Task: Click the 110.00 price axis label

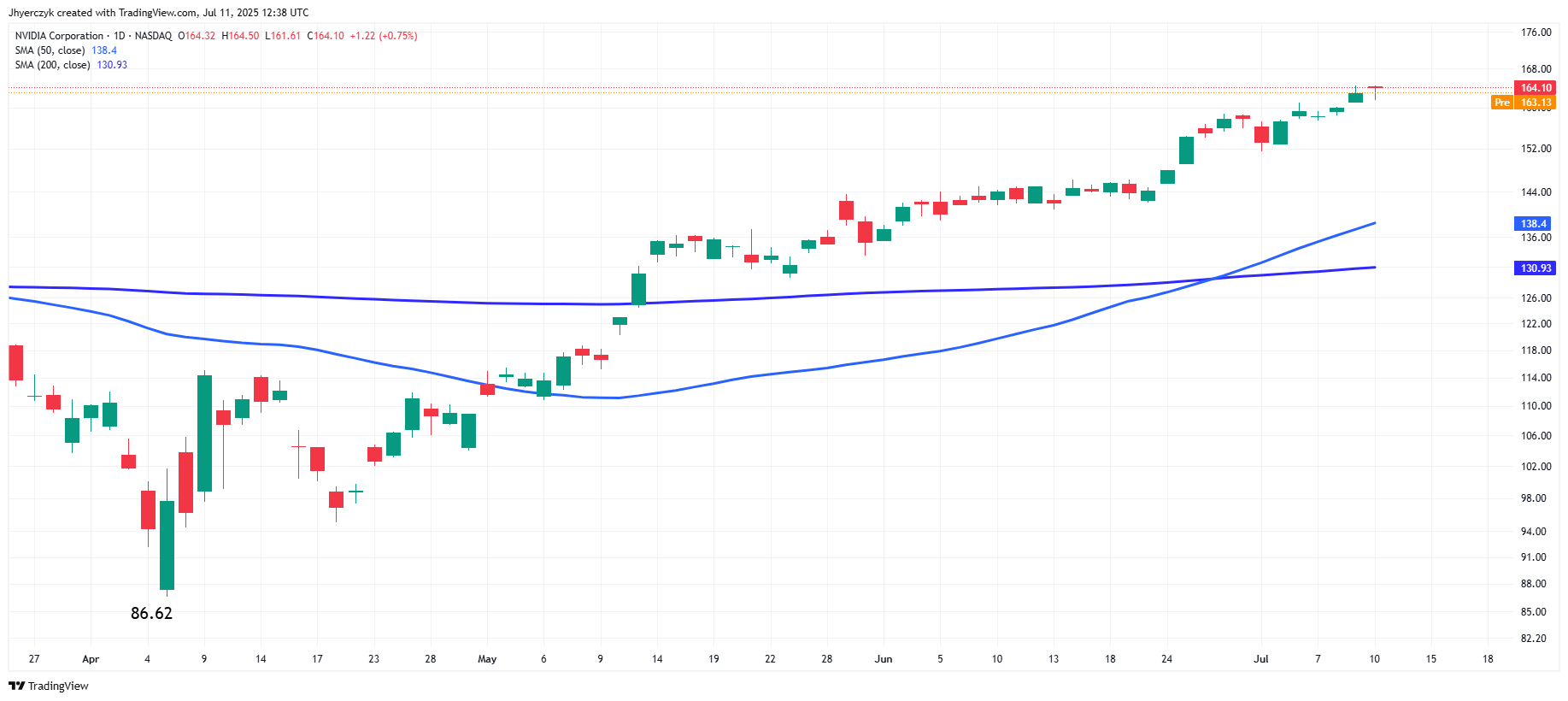Action: [x=1536, y=406]
